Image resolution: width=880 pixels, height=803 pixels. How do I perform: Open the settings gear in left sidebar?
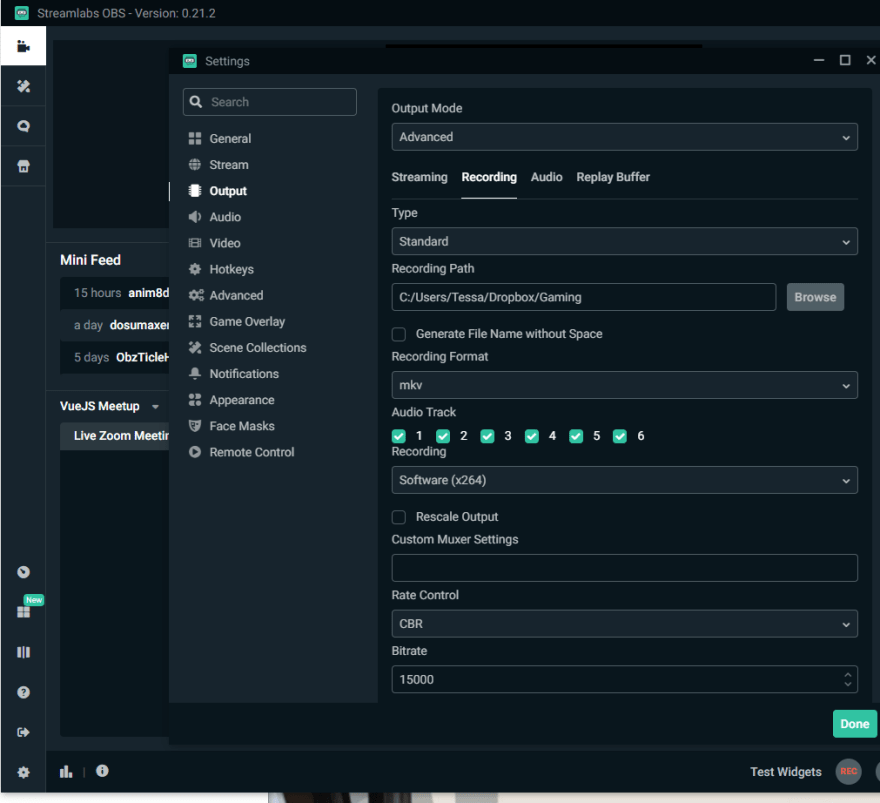23,772
